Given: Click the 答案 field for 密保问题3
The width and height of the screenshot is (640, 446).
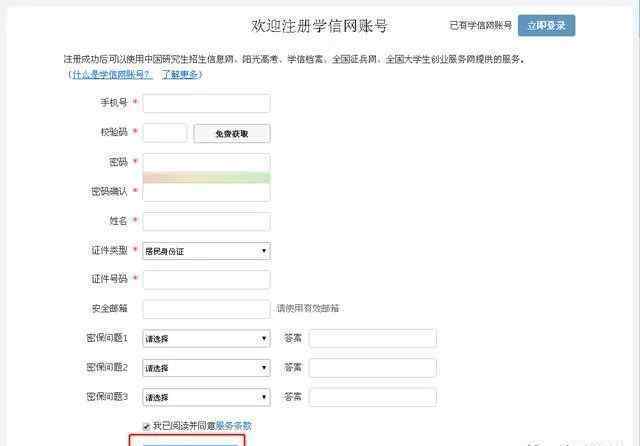Looking at the screenshot, I should pos(372,397).
